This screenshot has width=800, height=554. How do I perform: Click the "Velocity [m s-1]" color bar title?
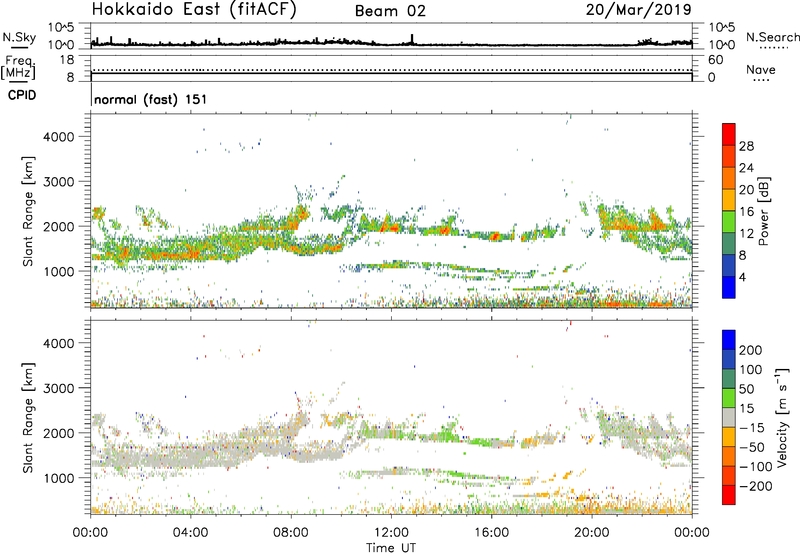coord(782,417)
